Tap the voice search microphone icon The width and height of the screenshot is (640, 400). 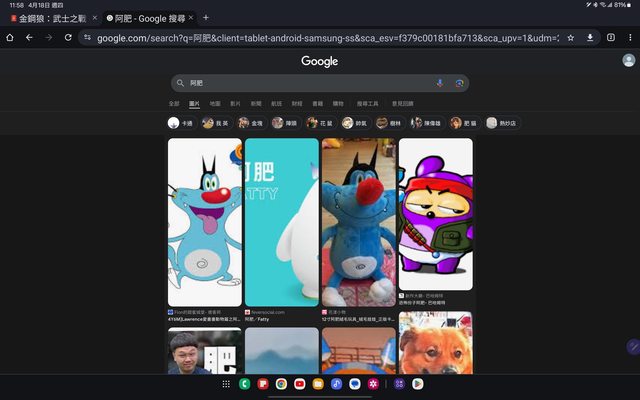pos(440,83)
